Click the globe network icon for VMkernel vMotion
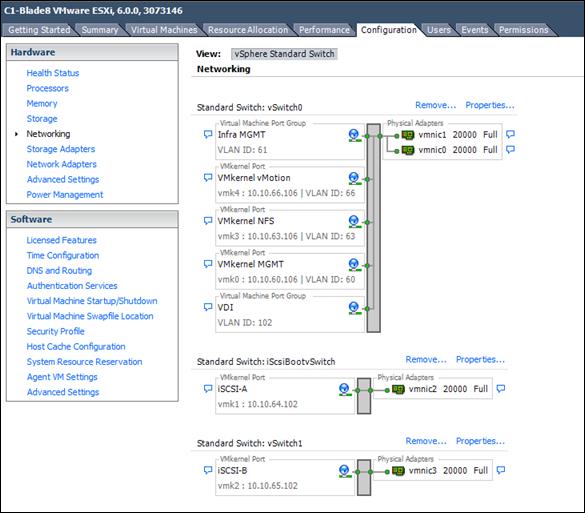Image resolution: width=585 pixels, height=513 pixels. pos(354,178)
